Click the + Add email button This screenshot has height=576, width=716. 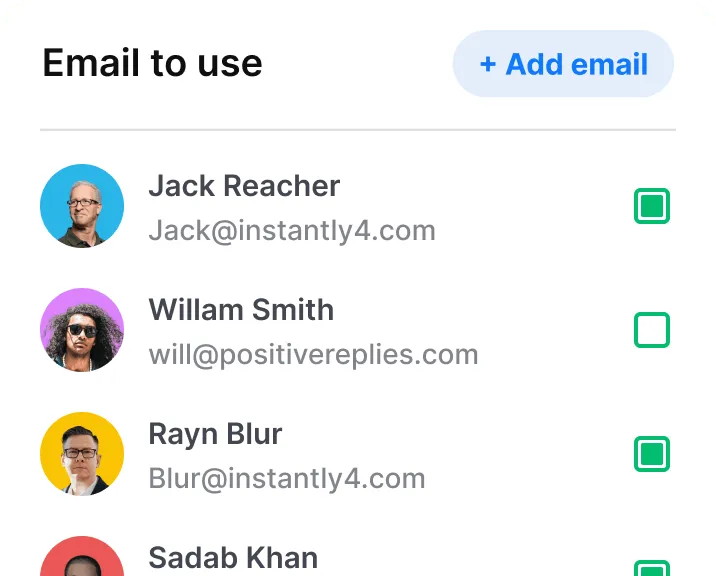click(563, 63)
